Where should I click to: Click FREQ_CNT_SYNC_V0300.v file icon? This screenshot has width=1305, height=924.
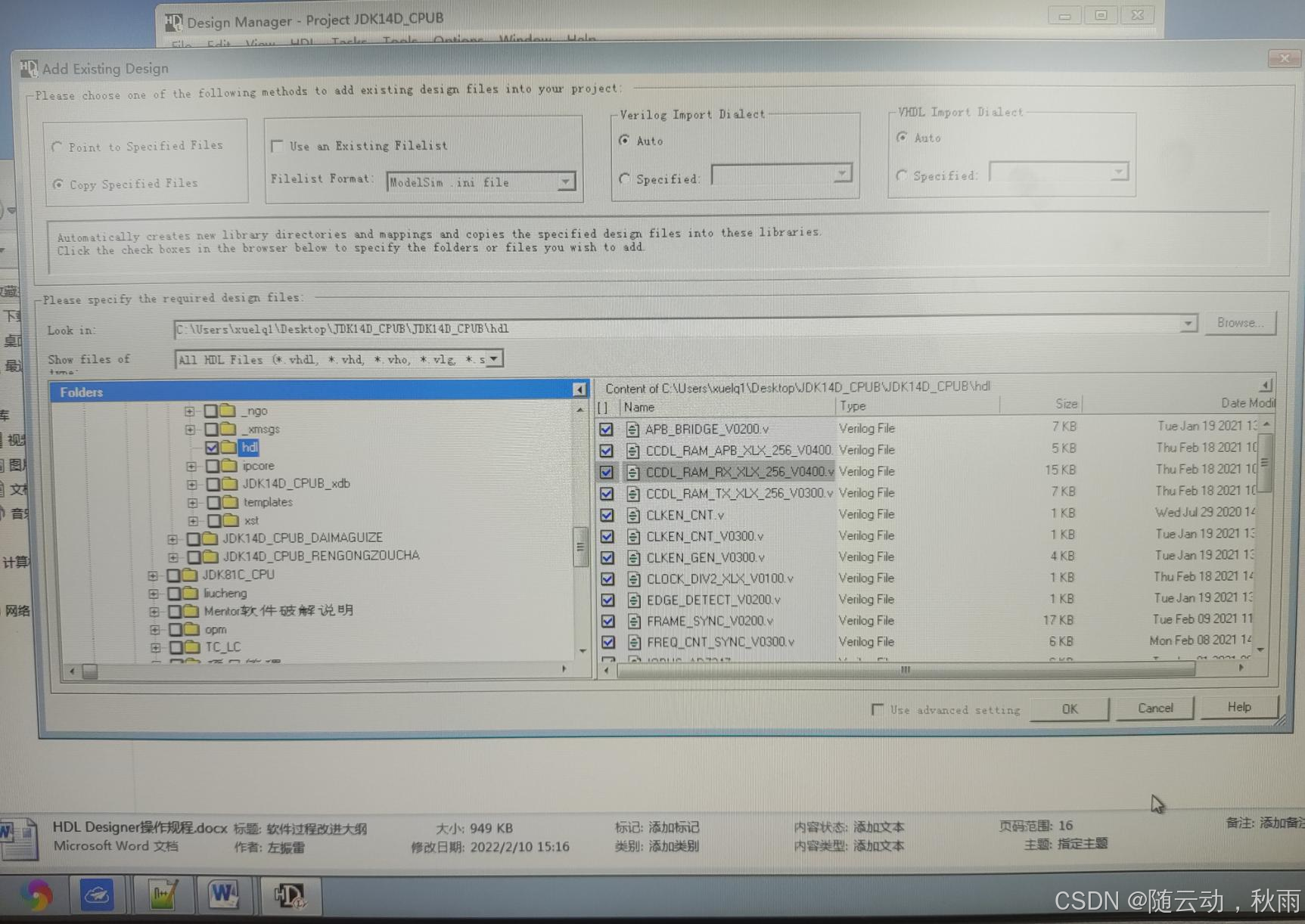[635, 643]
